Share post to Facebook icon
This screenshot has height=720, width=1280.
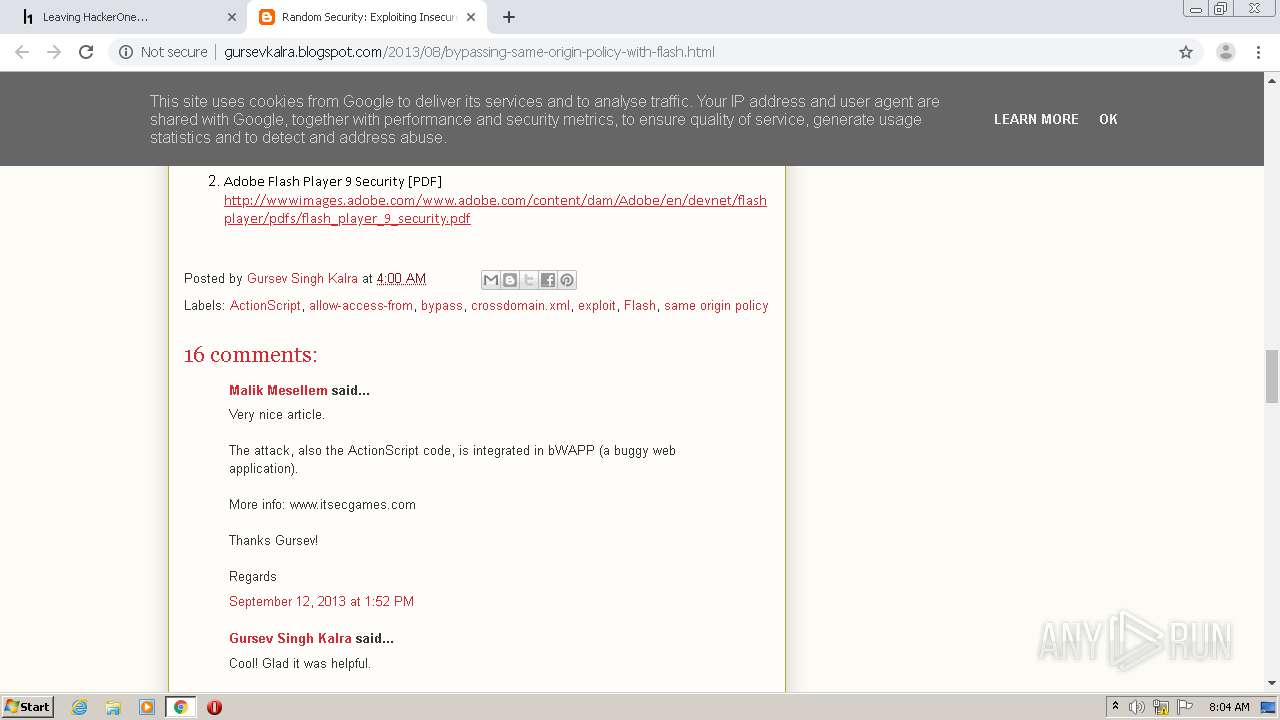(x=548, y=280)
